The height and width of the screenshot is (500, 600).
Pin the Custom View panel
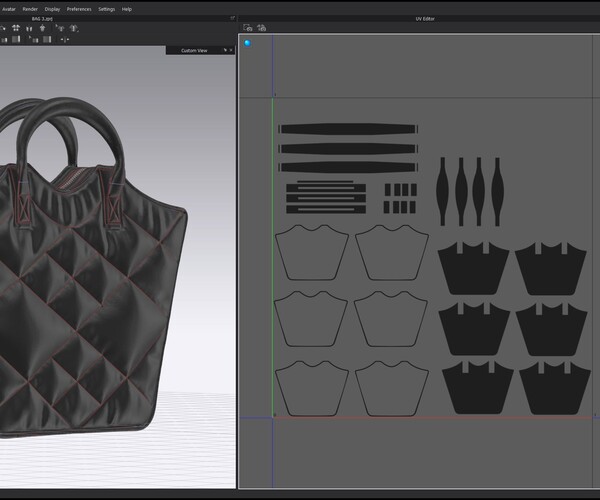(225, 50)
